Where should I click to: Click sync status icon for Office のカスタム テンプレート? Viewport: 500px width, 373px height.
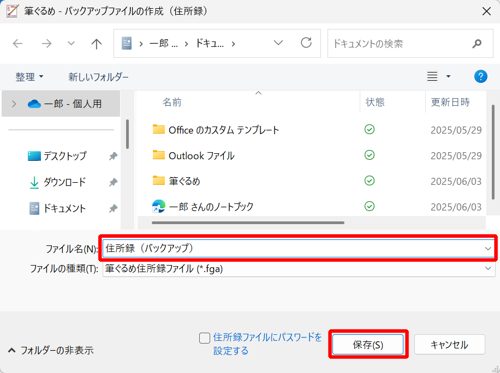point(369,129)
